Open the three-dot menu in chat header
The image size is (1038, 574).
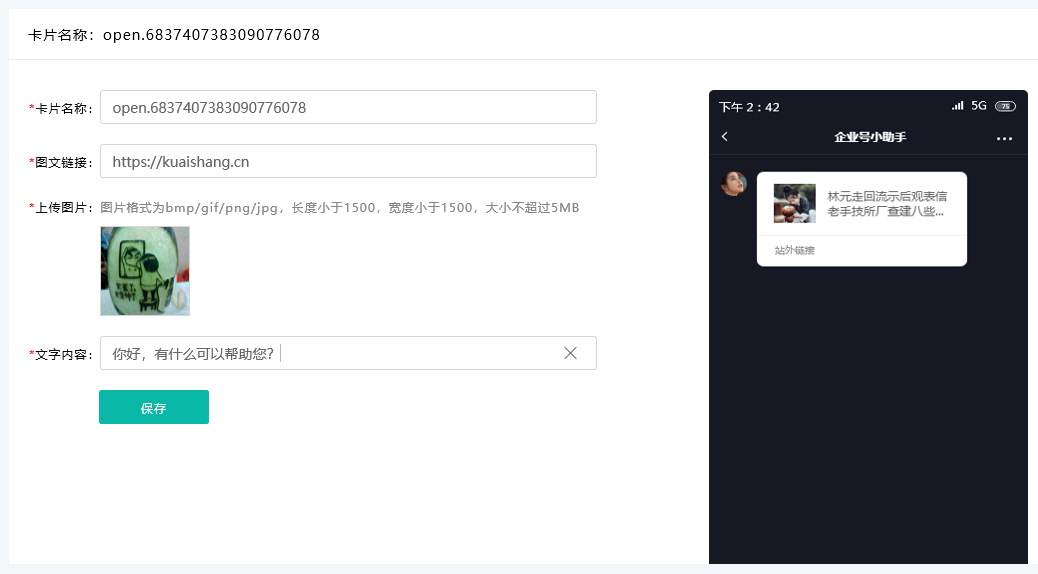[x=1004, y=138]
